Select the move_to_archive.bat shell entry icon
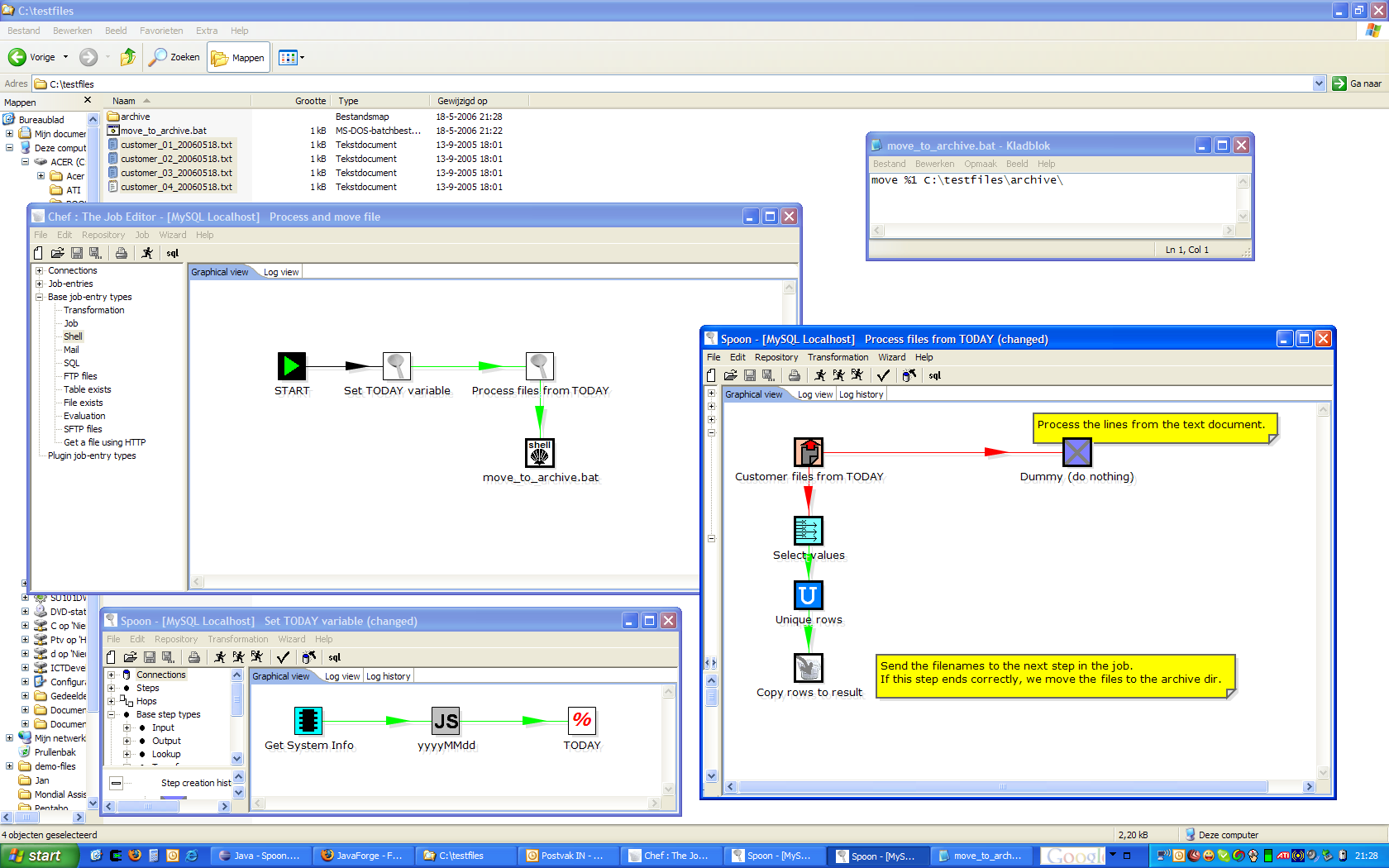 click(x=540, y=453)
